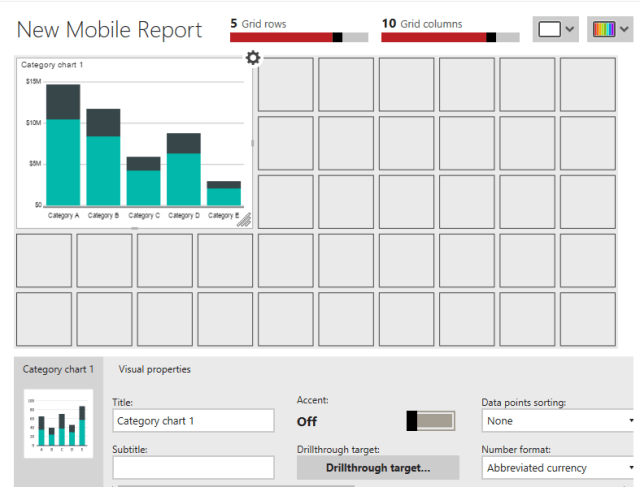Select the Category chart 1 tab

click(x=58, y=369)
